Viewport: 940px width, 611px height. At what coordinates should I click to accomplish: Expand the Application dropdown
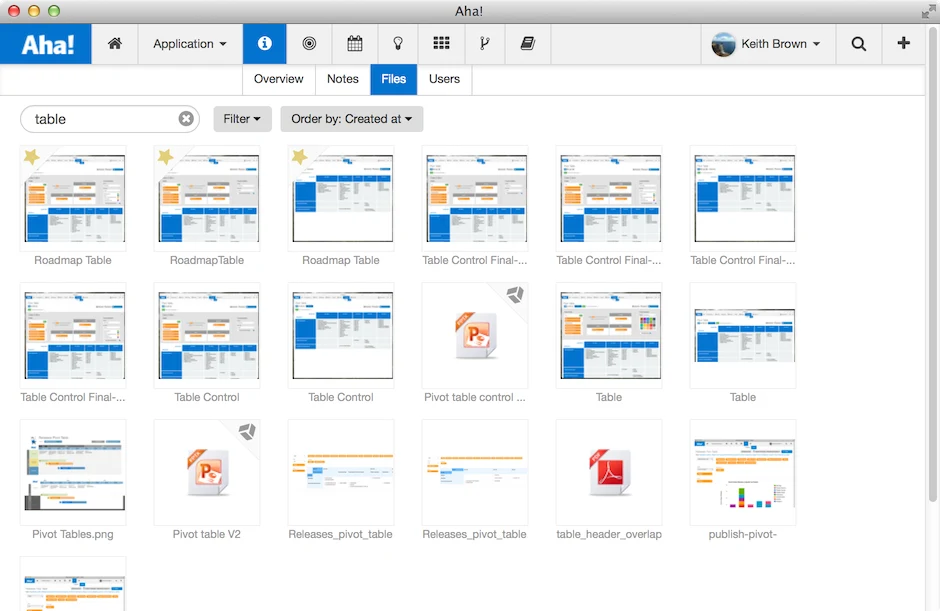click(x=189, y=44)
